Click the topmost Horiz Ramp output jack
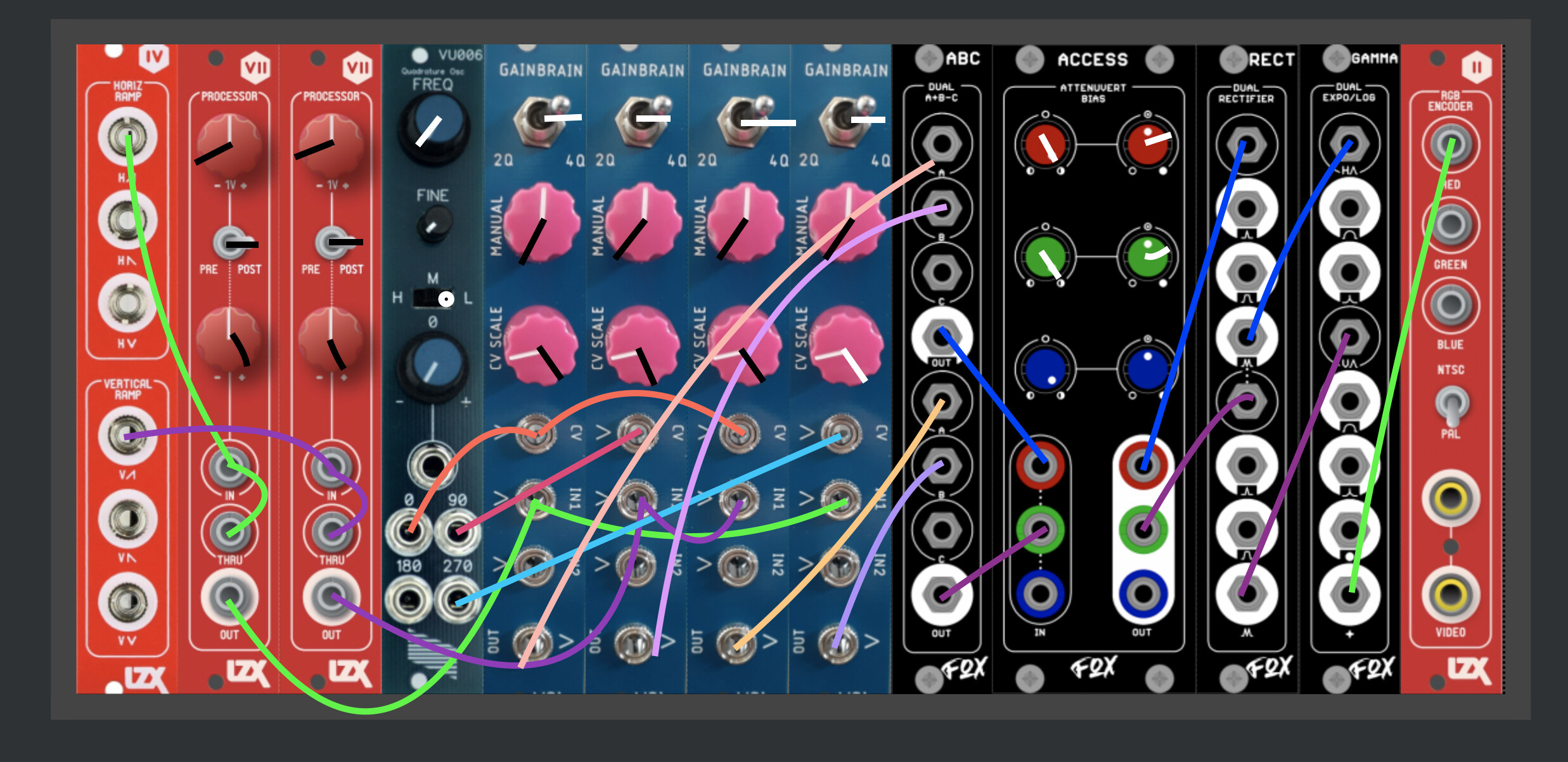 click(127, 138)
